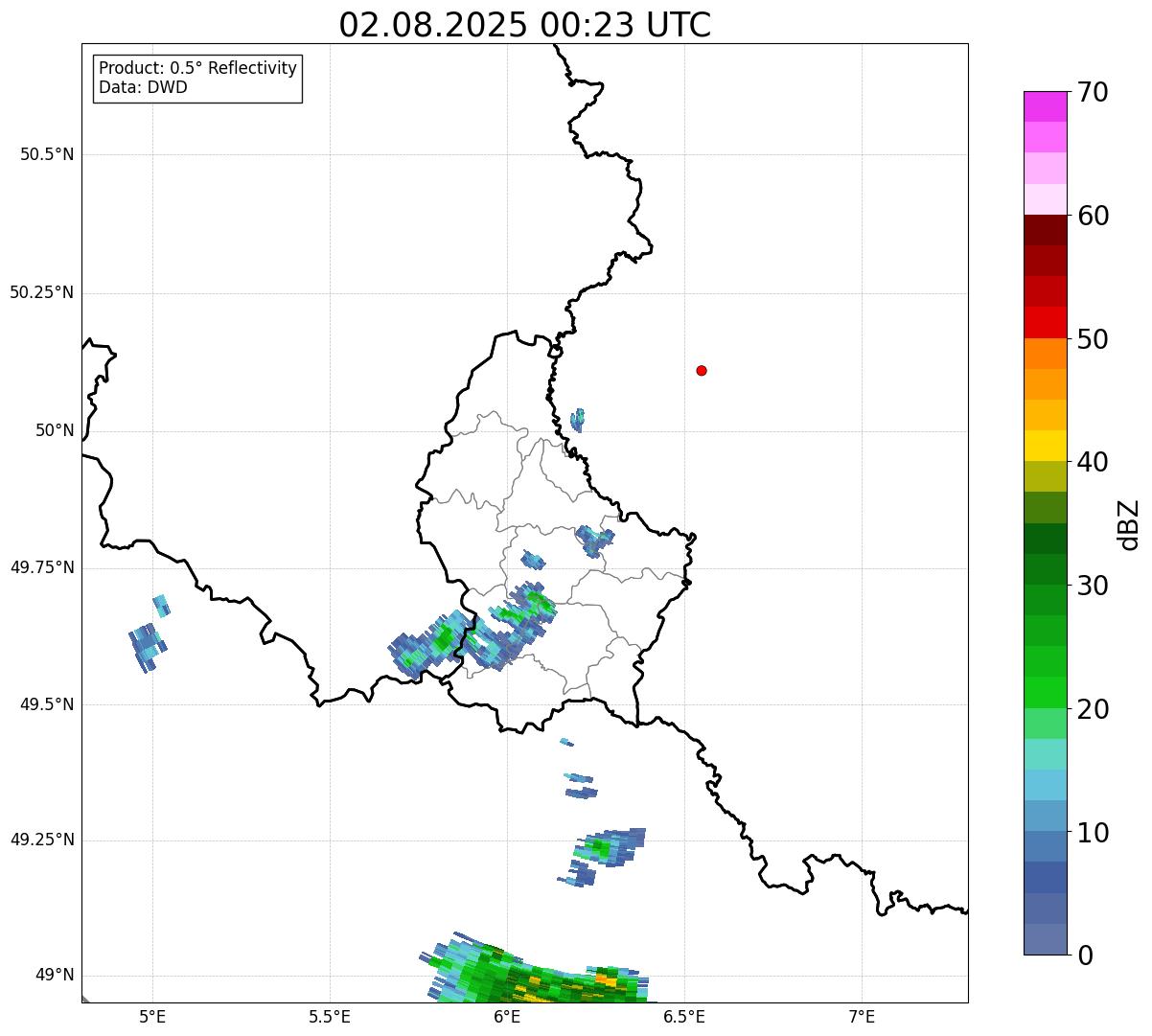
Task: Click the 50°N latitude label
Action: [55, 430]
